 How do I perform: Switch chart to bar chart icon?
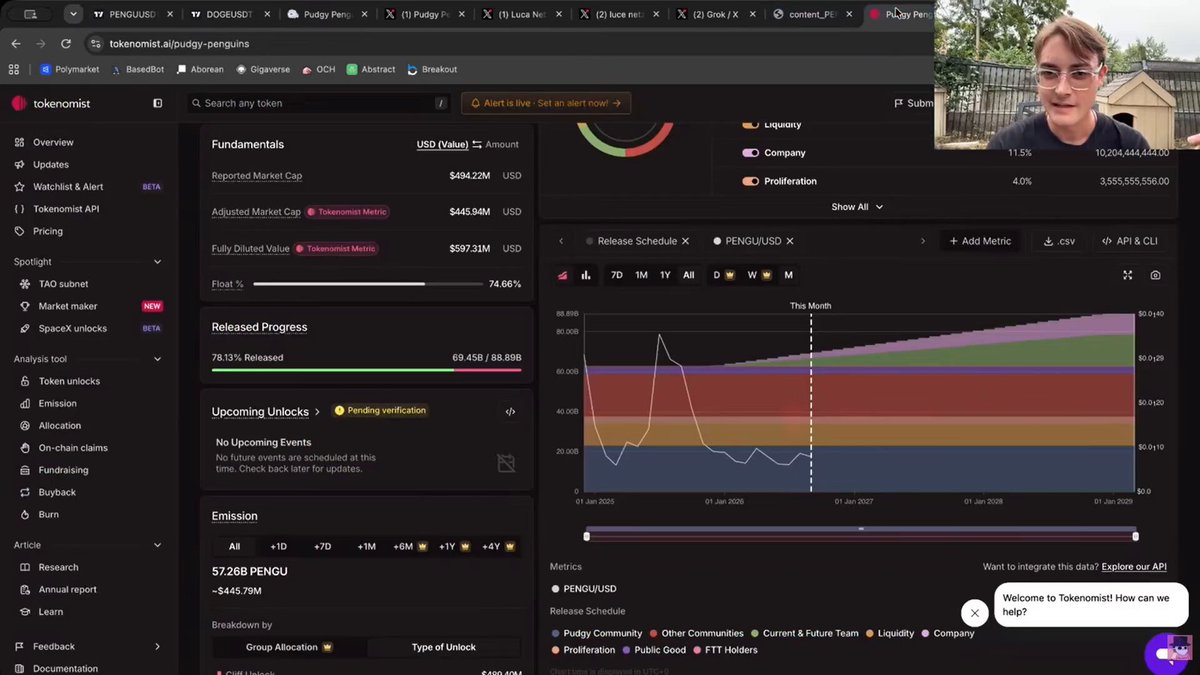[x=586, y=275]
